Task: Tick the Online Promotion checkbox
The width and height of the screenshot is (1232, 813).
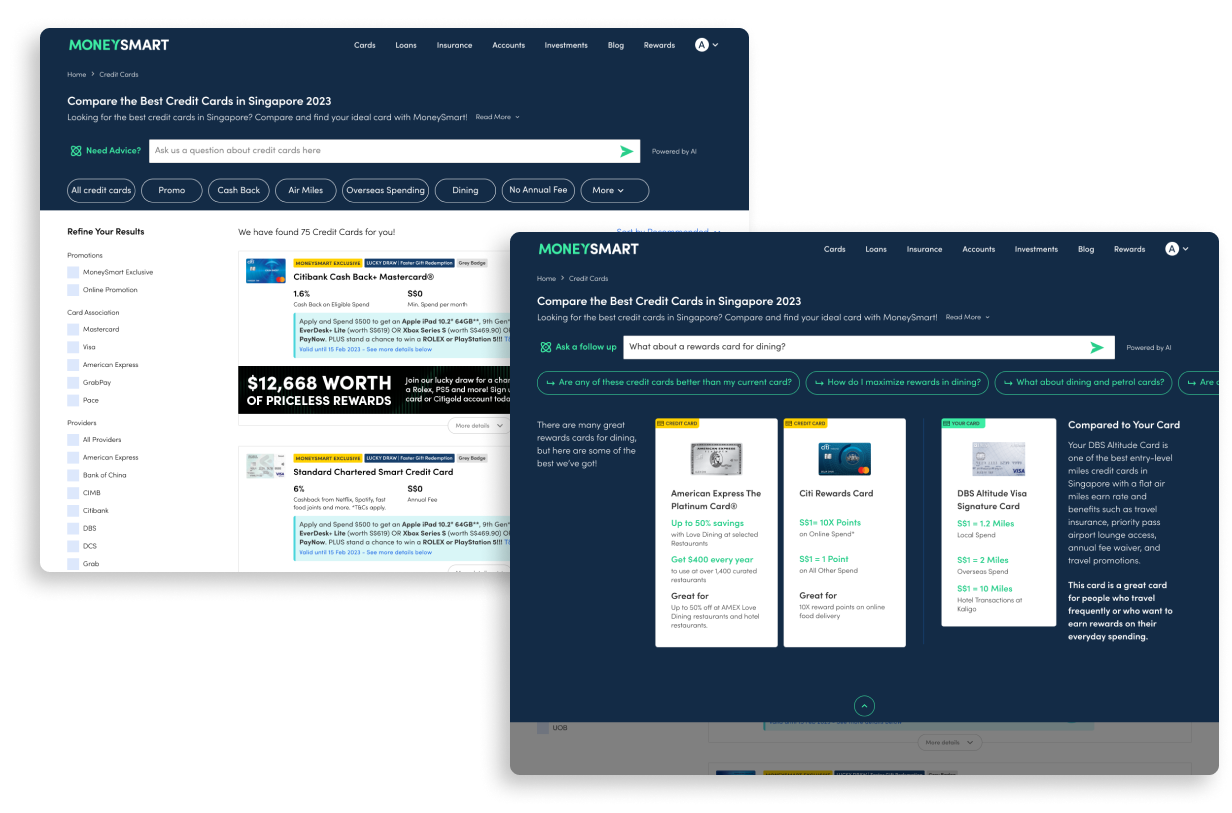Action: click(x=73, y=290)
